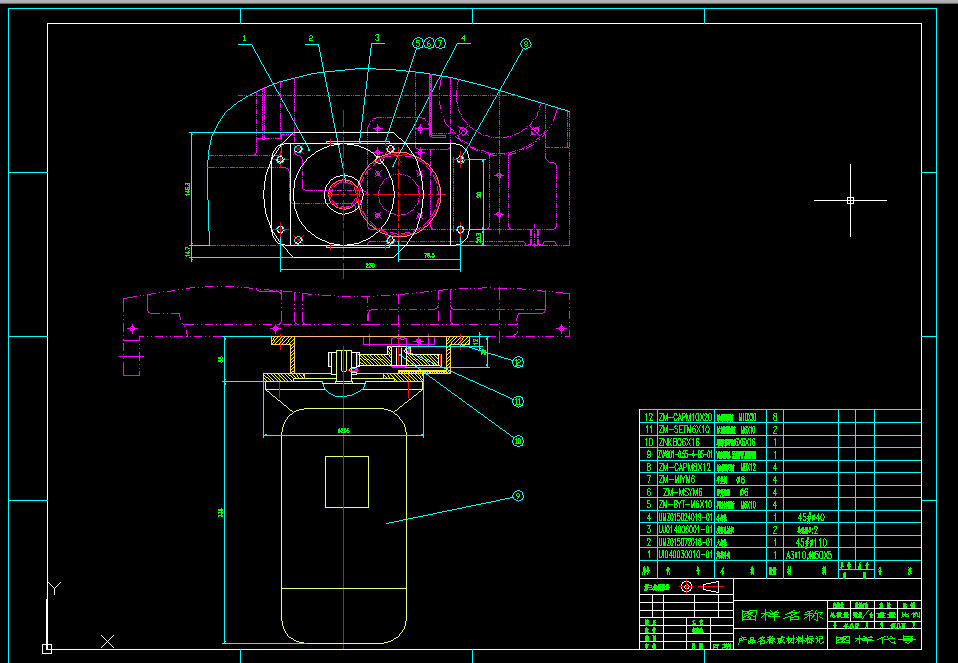Click the UCS origin icon square

coord(47,647)
